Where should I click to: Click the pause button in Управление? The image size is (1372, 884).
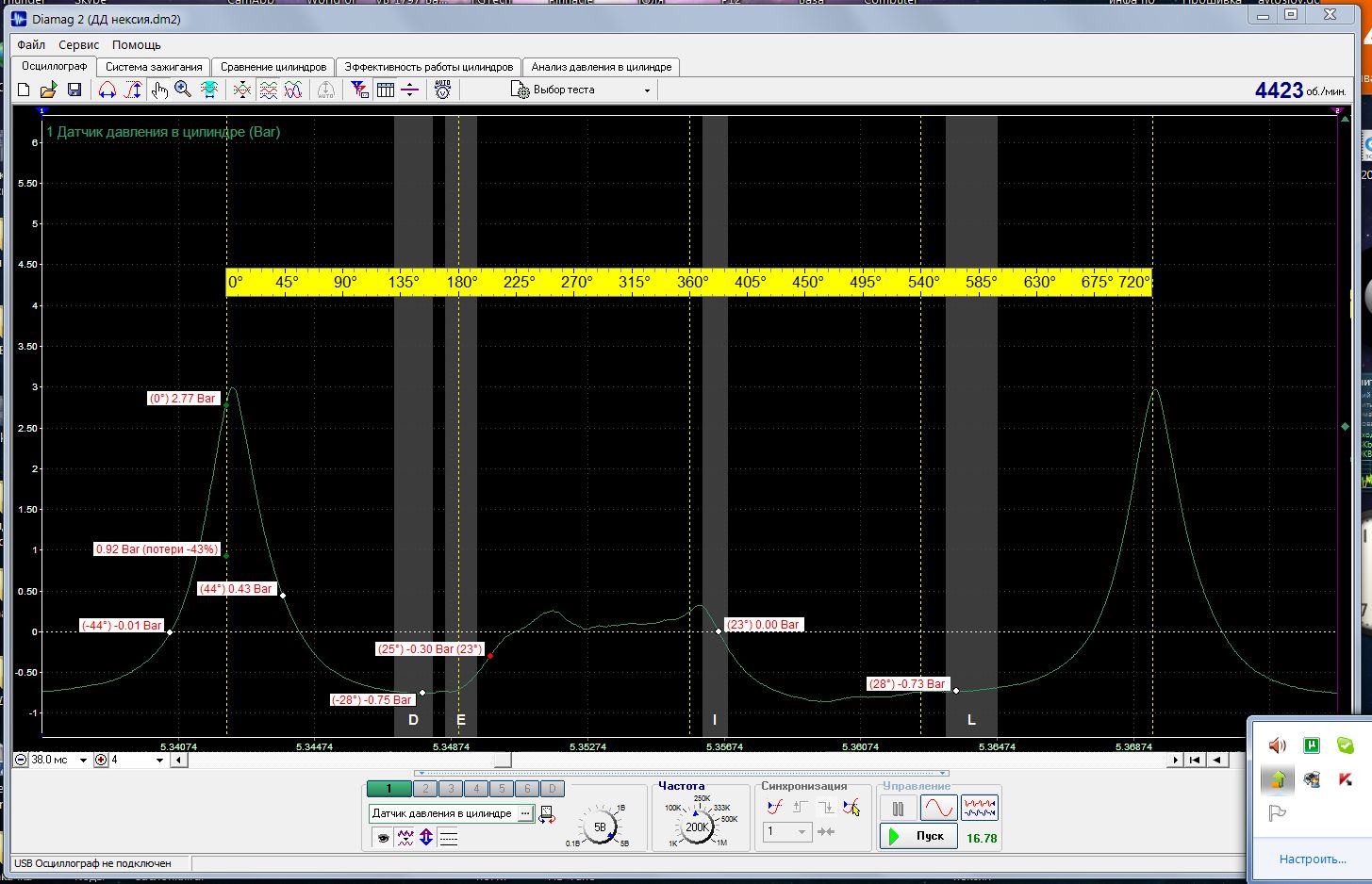click(898, 808)
